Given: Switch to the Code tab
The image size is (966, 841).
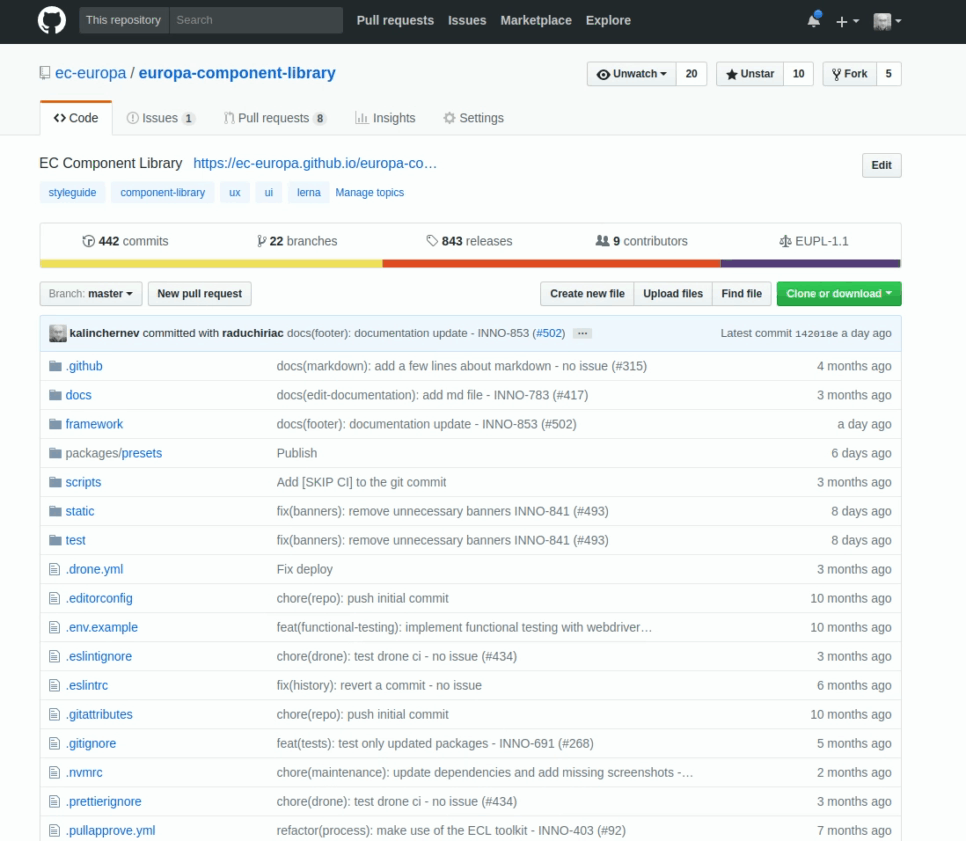Looking at the screenshot, I should [76, 118].
